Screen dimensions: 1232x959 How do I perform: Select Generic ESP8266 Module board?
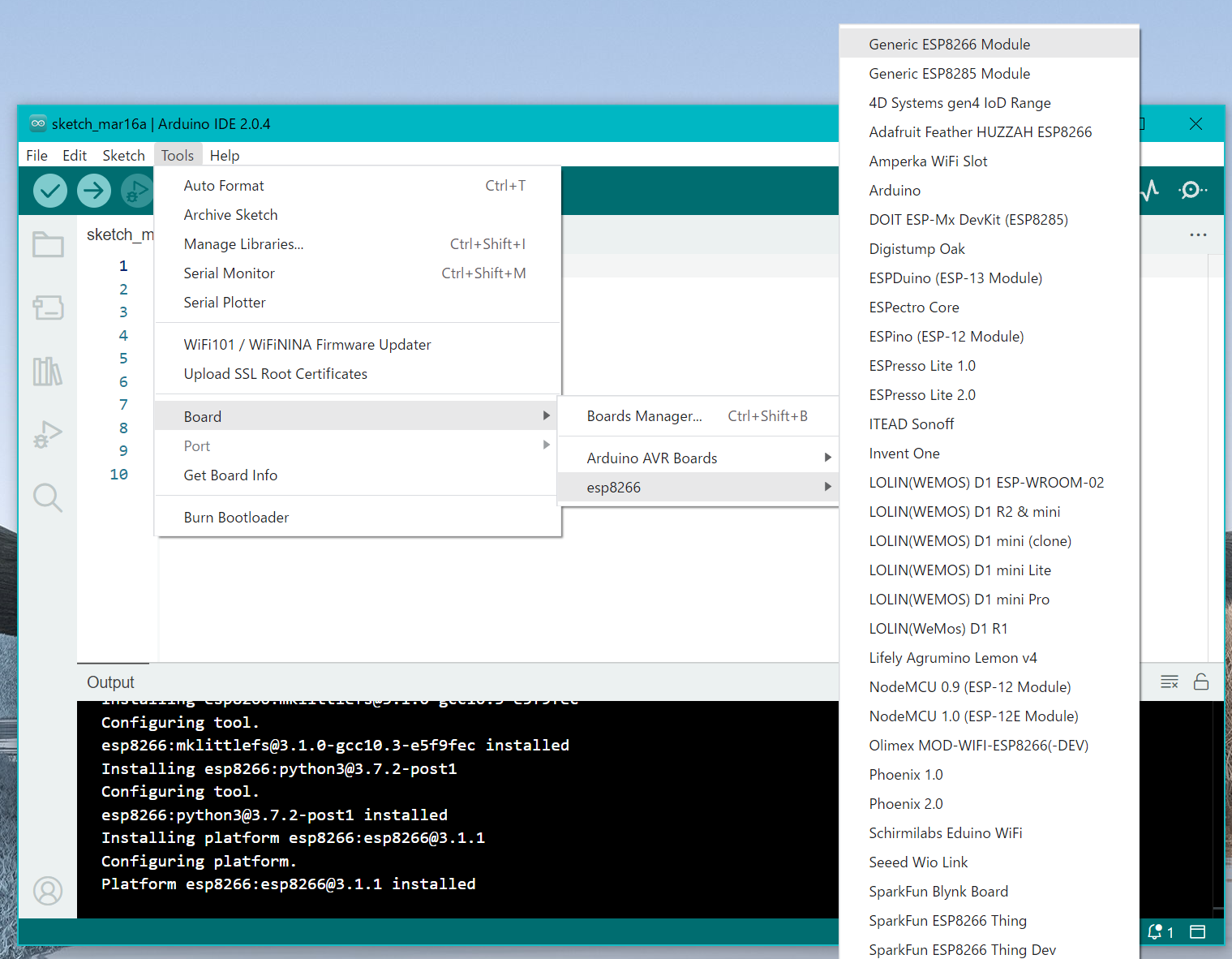click(x=950, y=44)
